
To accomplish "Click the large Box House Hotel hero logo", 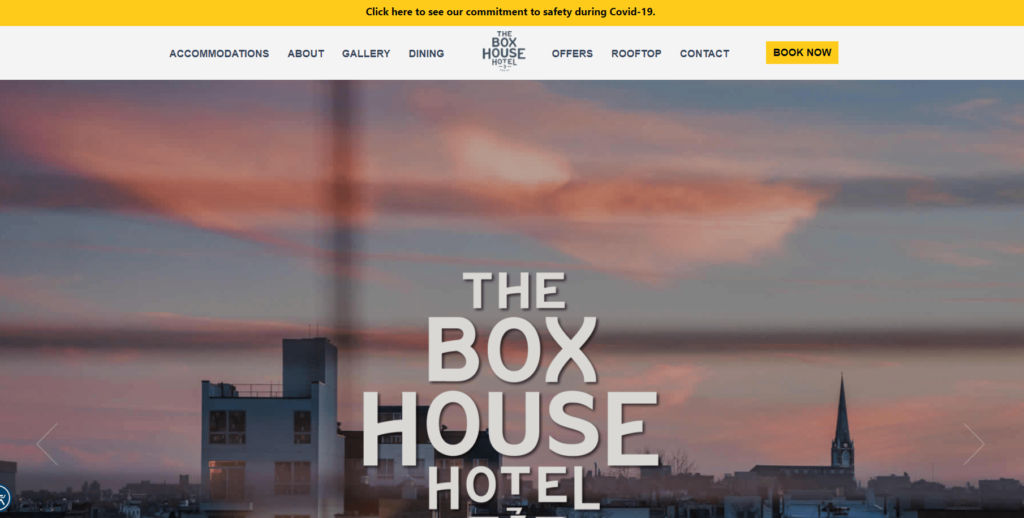I will click(x=510, y=394).
